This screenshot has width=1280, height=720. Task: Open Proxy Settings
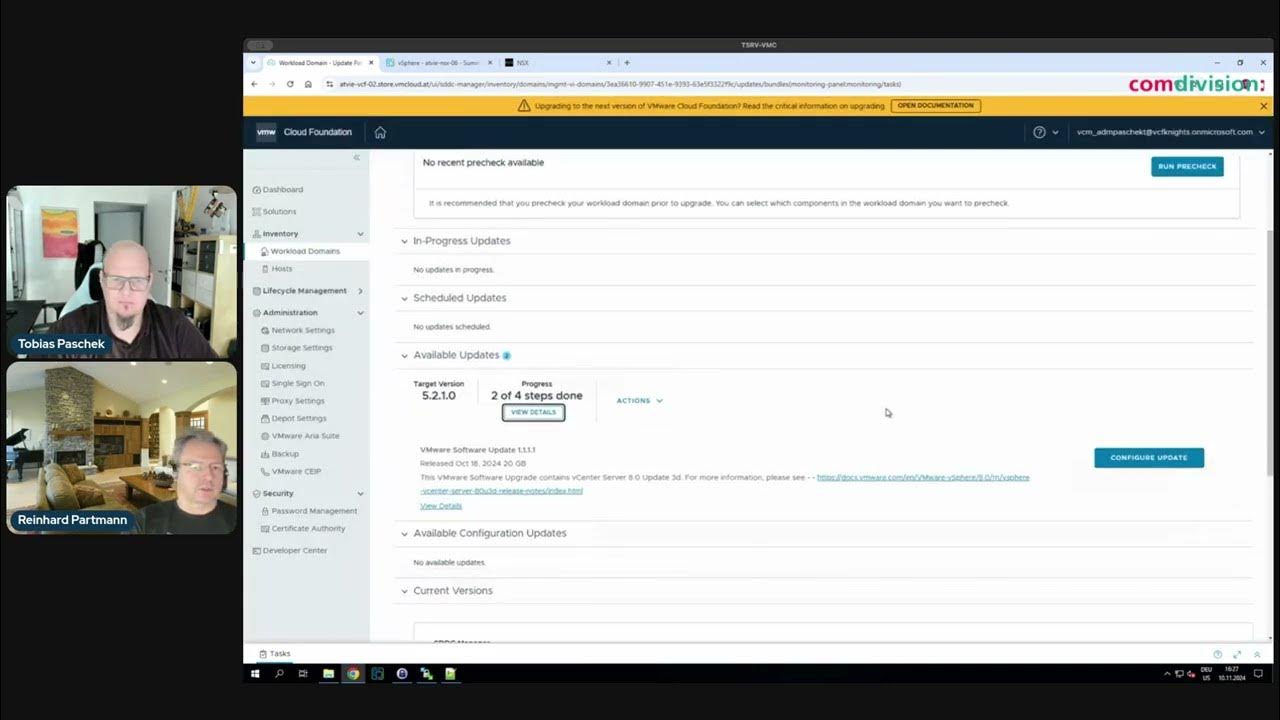tap(298, 401)
